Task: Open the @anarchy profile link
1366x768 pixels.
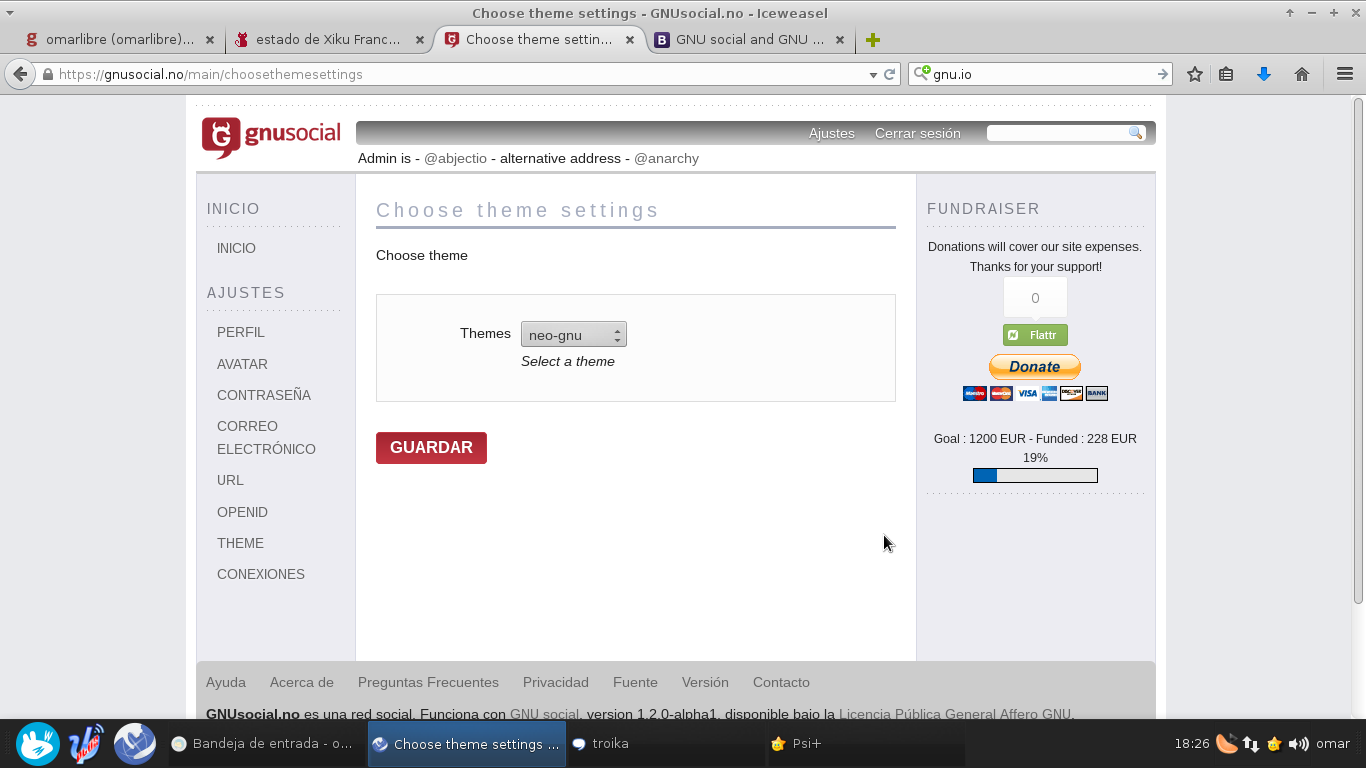Action: tap(666, 158)
